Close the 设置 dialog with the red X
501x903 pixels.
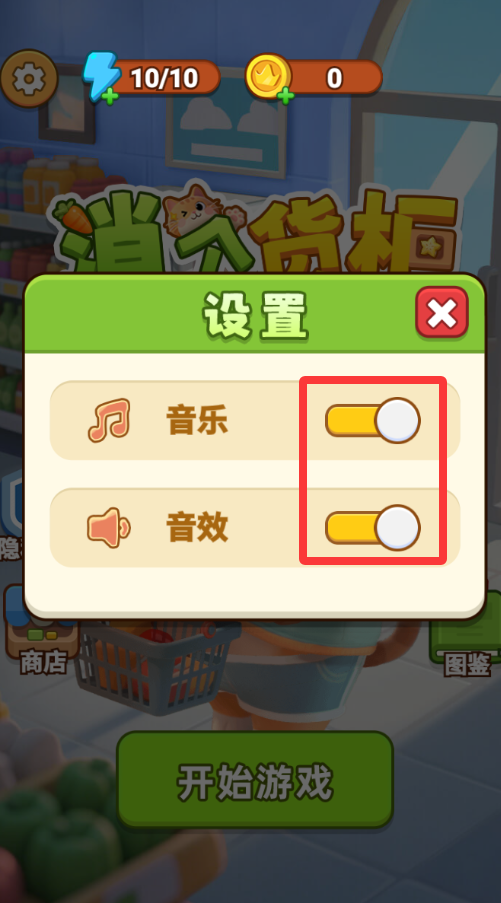442,312
